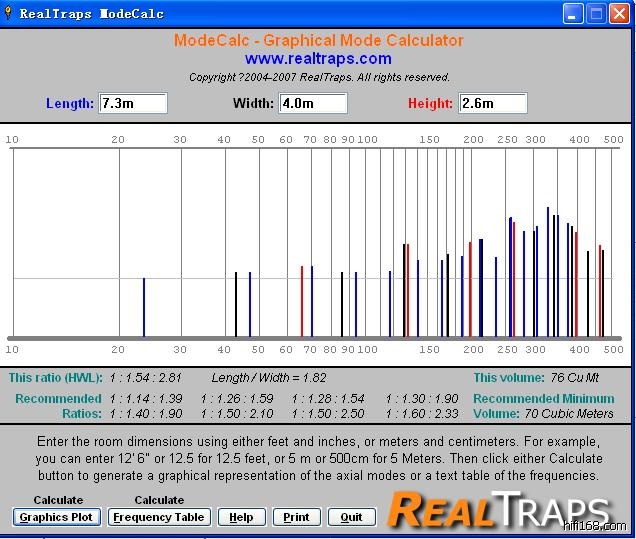The width and height of the screenshot is (636, 539).
Task: Click the red Height label
Action: point(430,103)
